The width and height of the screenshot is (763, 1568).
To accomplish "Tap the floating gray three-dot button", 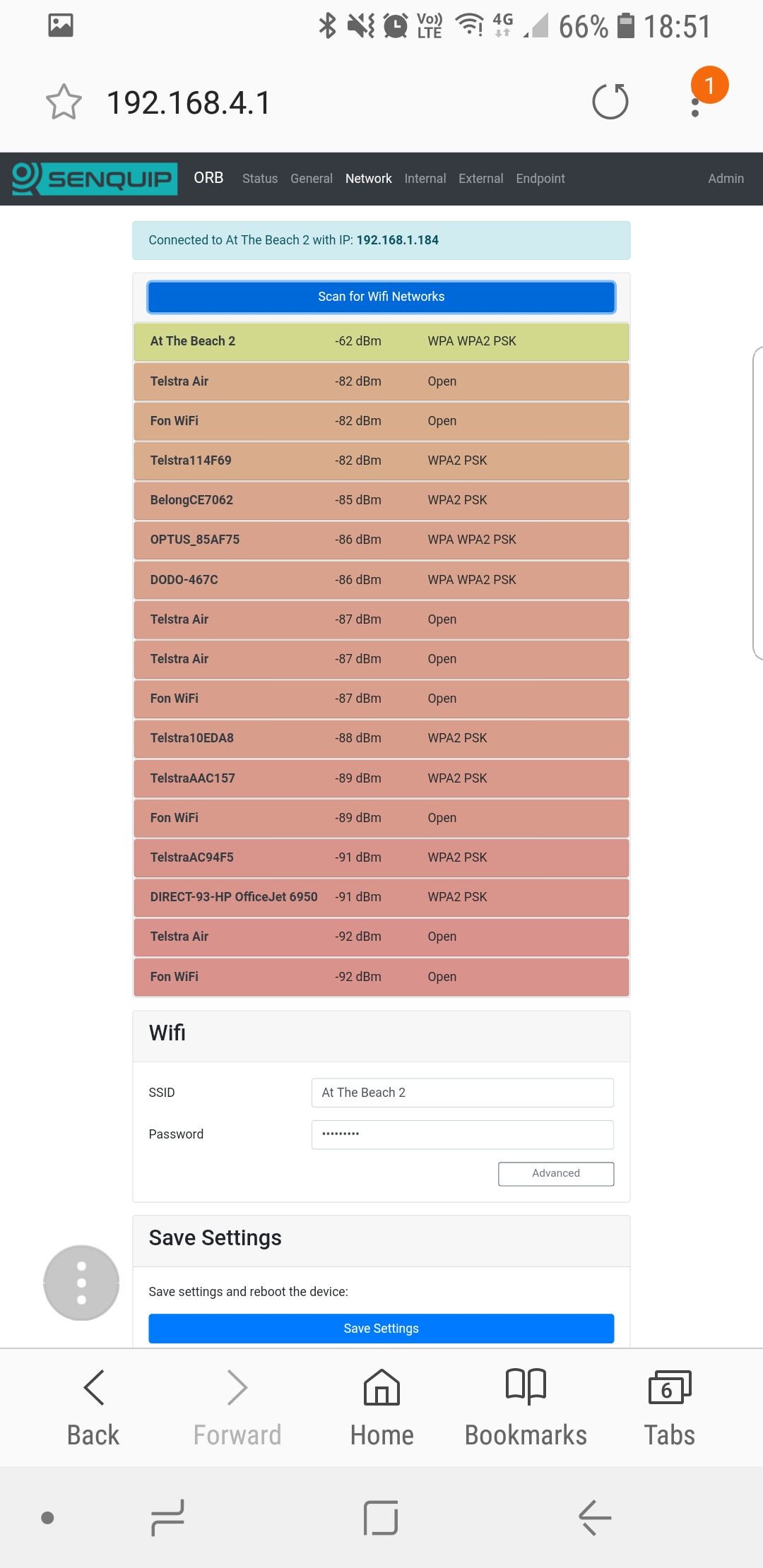I will coord(81,1283).
